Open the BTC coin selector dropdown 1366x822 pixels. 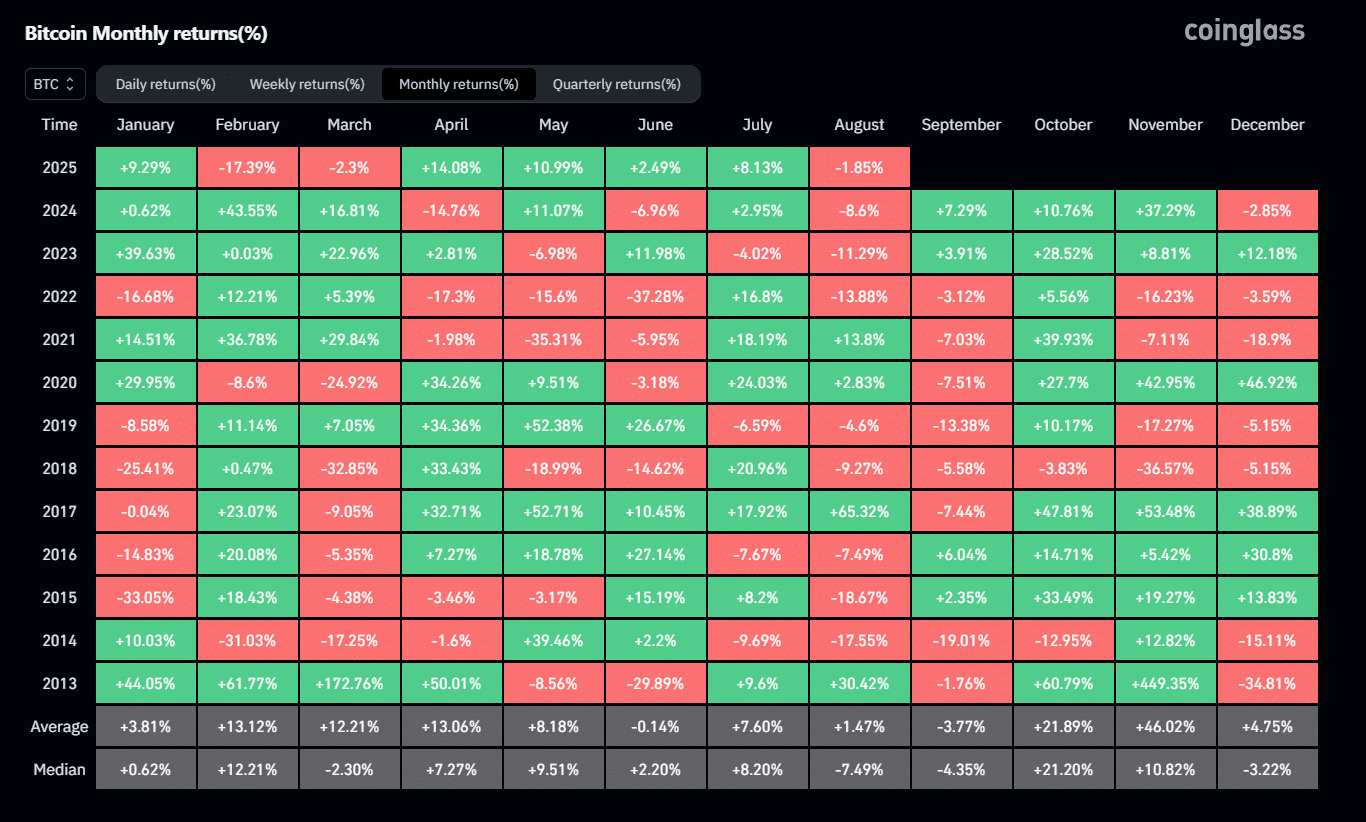tap(55, 84)
